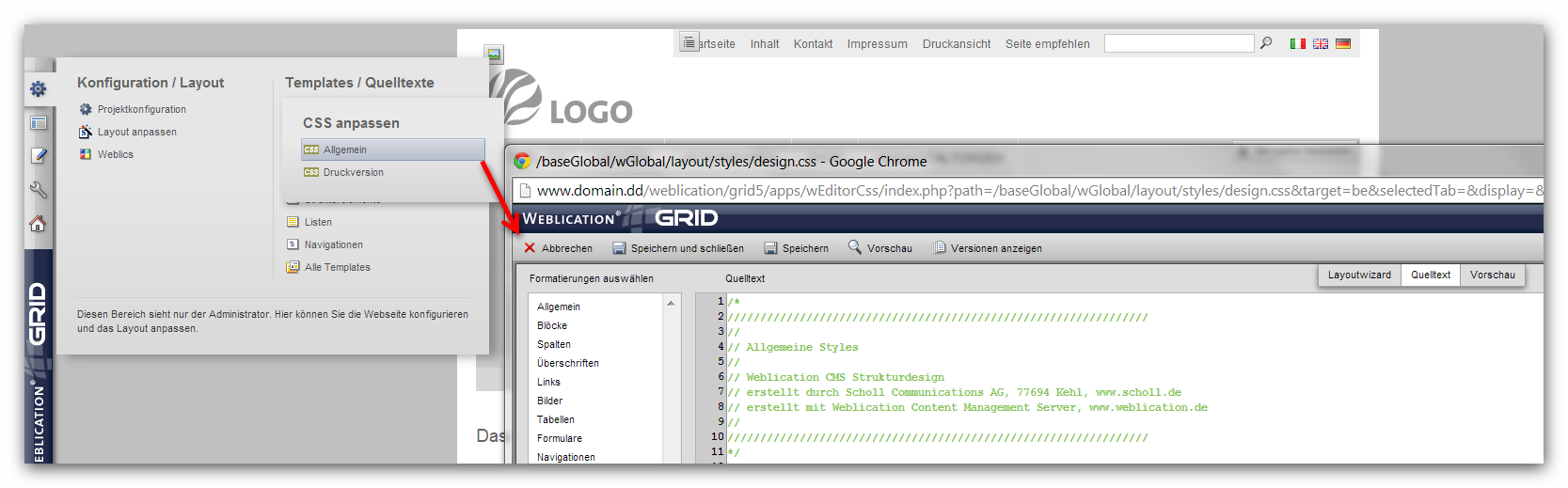Select Blöcke in the Formatierungen list
The width and height of the screenshot is (1568, 488).
pyautogui.click(x=552, y=325)
